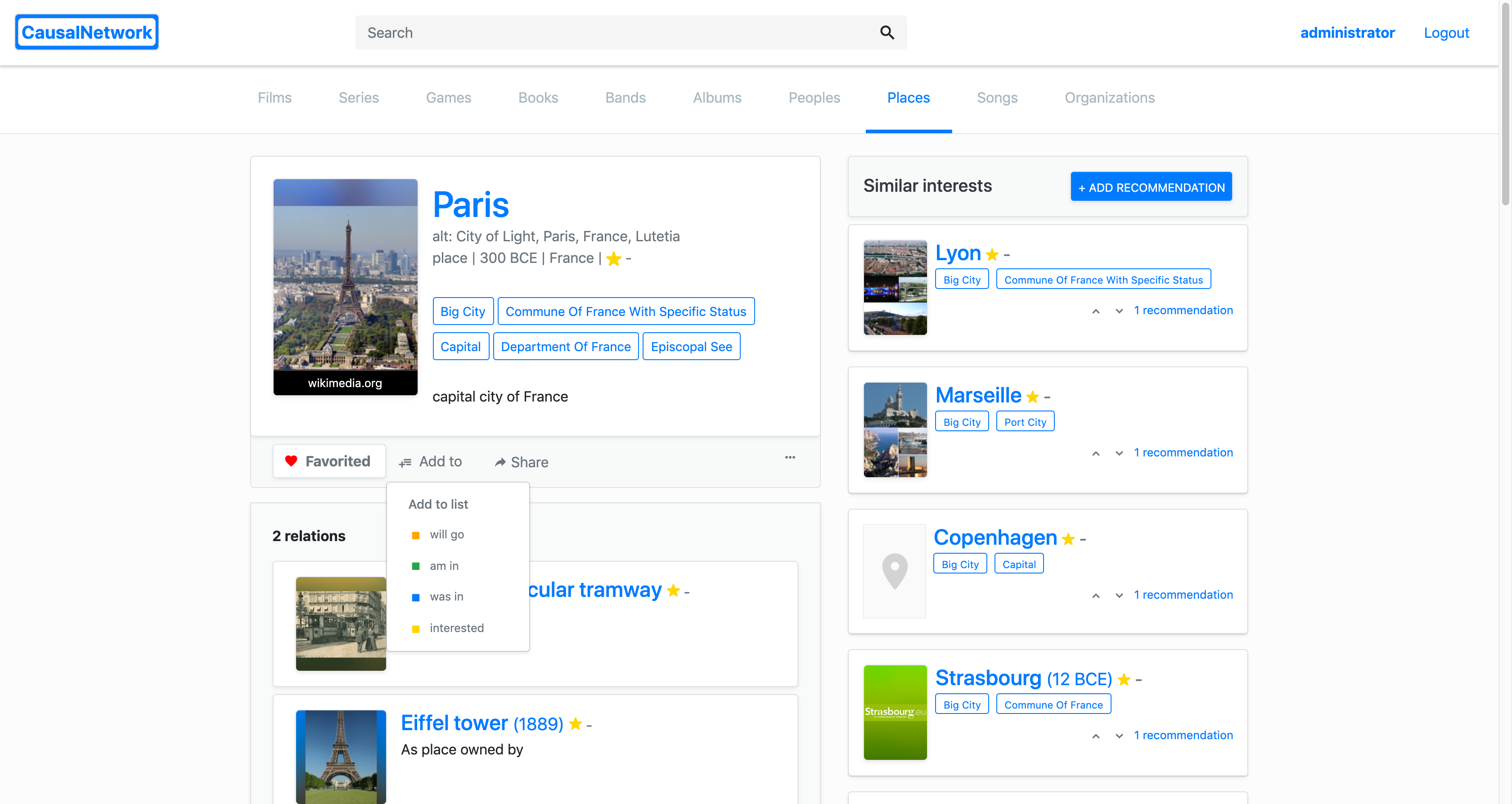This screenshot has height=804, width=1512.
Task: Choose the blue 'was in' swatch
Action: point(415,597)
